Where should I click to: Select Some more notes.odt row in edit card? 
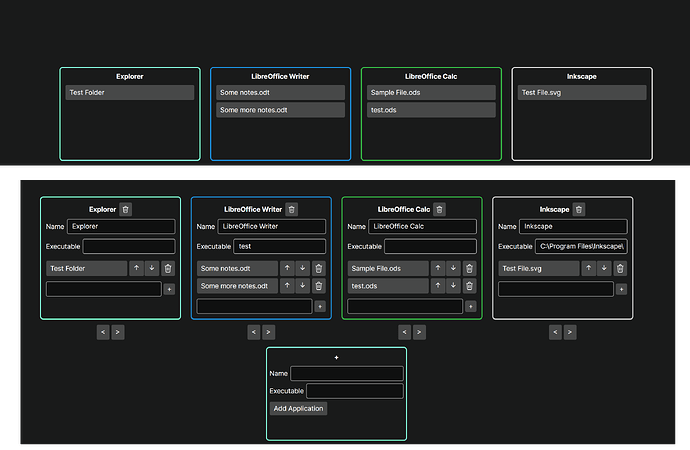point(237,286)
